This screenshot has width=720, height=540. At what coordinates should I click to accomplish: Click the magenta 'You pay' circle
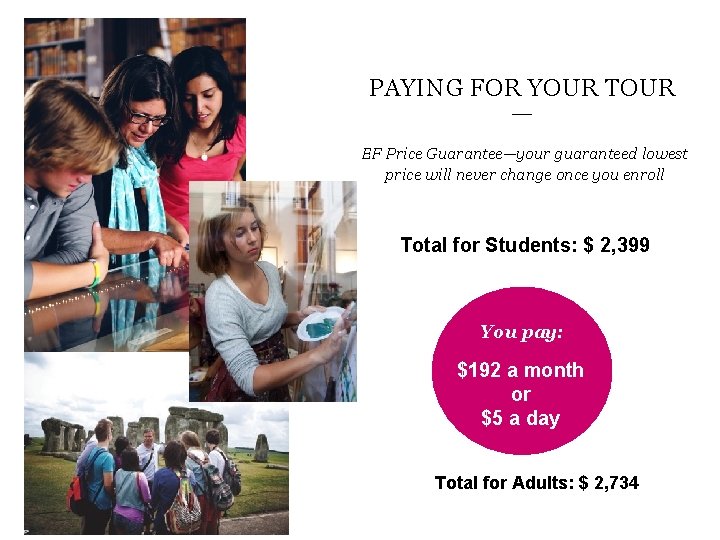click(522, 371)
